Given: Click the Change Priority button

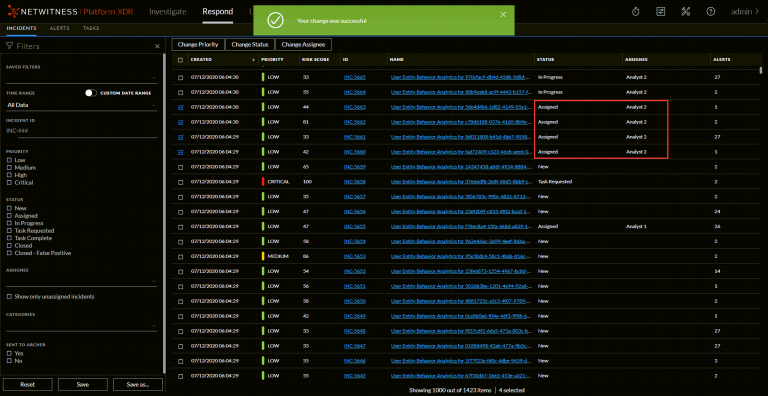Looking at the screenshot, I should (x=198, y=44).
